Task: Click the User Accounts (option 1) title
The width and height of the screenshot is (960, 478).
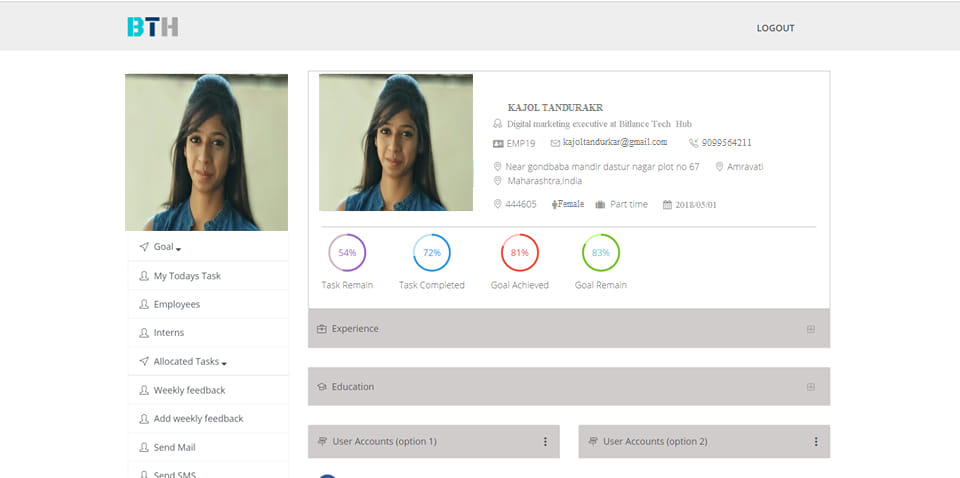Action: [385, 441]
